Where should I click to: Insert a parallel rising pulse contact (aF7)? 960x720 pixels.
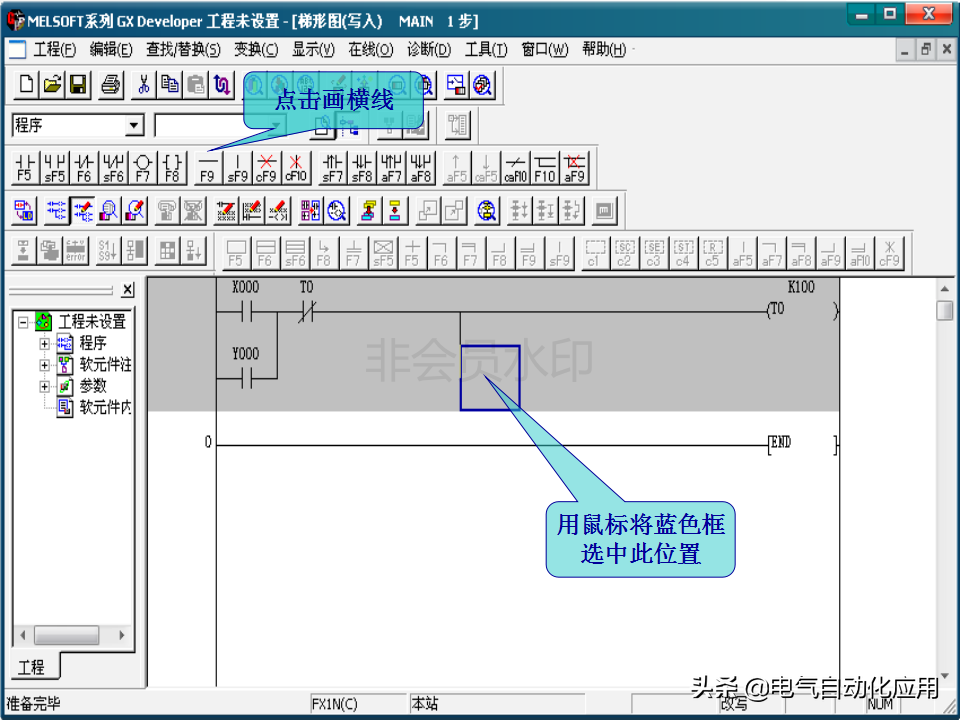pos(391,168)
